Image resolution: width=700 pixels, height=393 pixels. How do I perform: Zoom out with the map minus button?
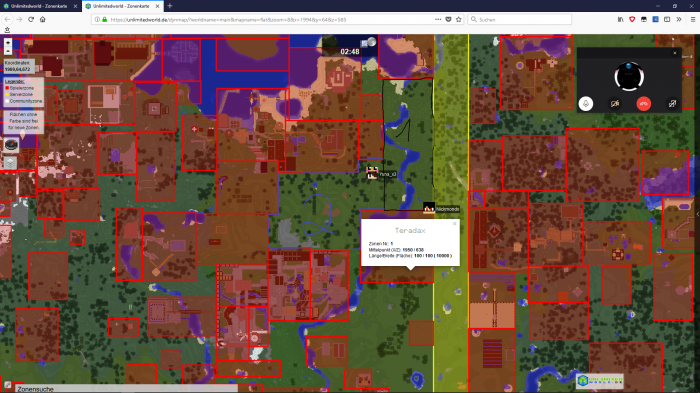click(x=8, y=51)
